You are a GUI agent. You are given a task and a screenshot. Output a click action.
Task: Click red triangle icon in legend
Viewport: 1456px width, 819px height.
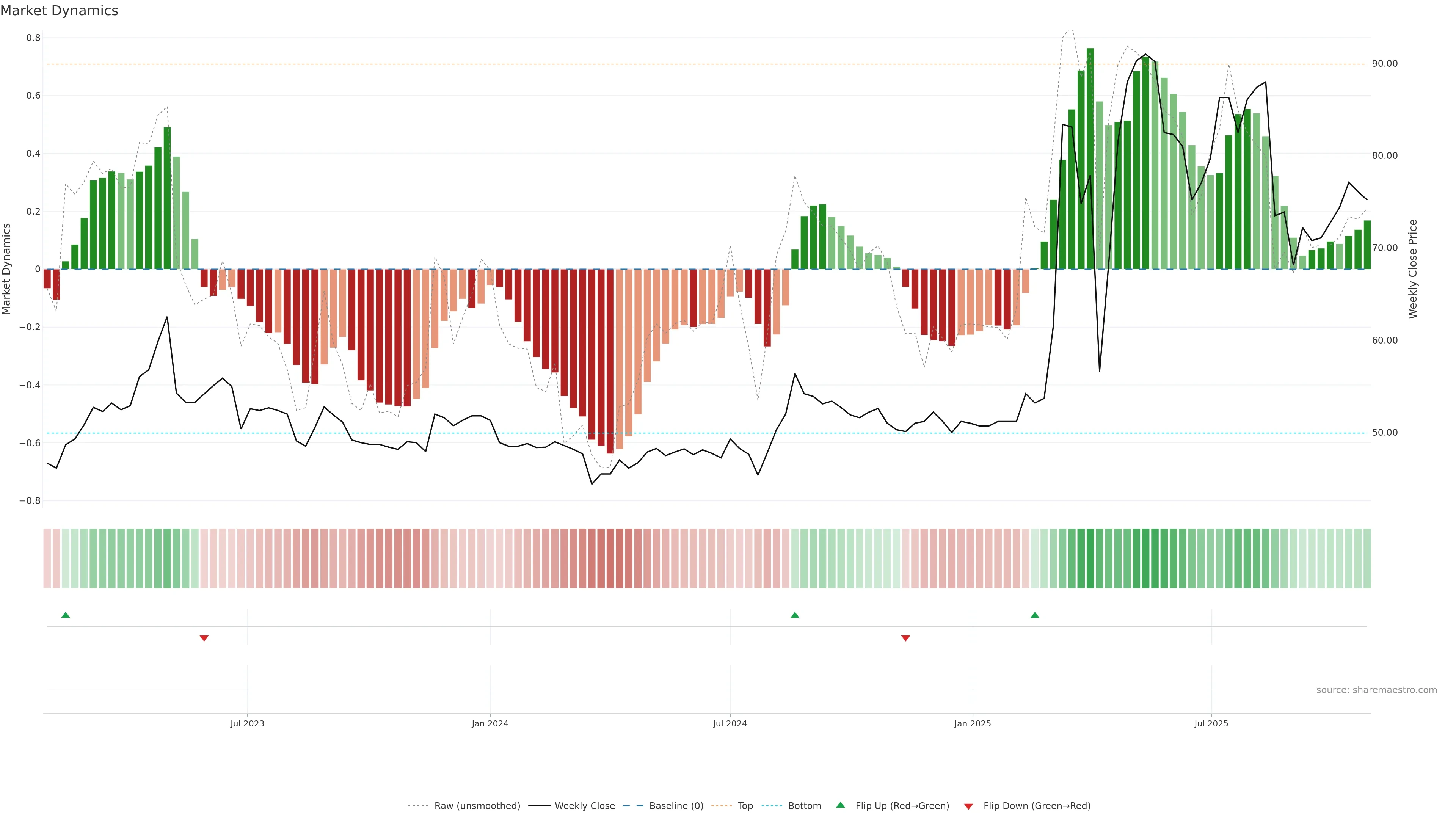pyautogui.click(x=968, y=806)
